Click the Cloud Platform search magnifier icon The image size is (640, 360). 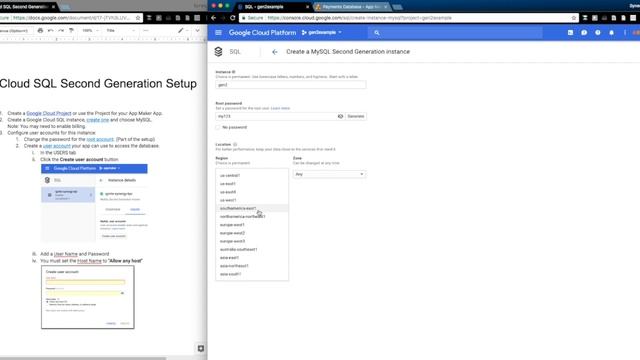tap(377, 33)
